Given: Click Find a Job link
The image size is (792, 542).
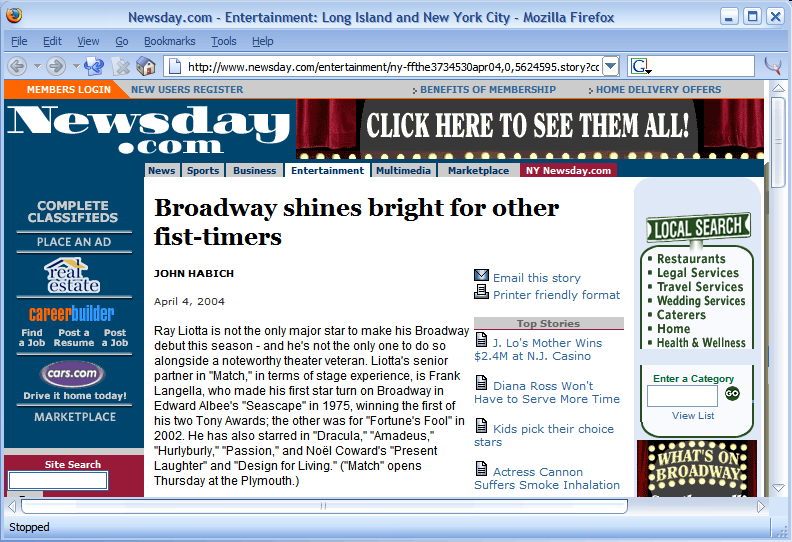Looking at the screenshot, I should 32,337.
